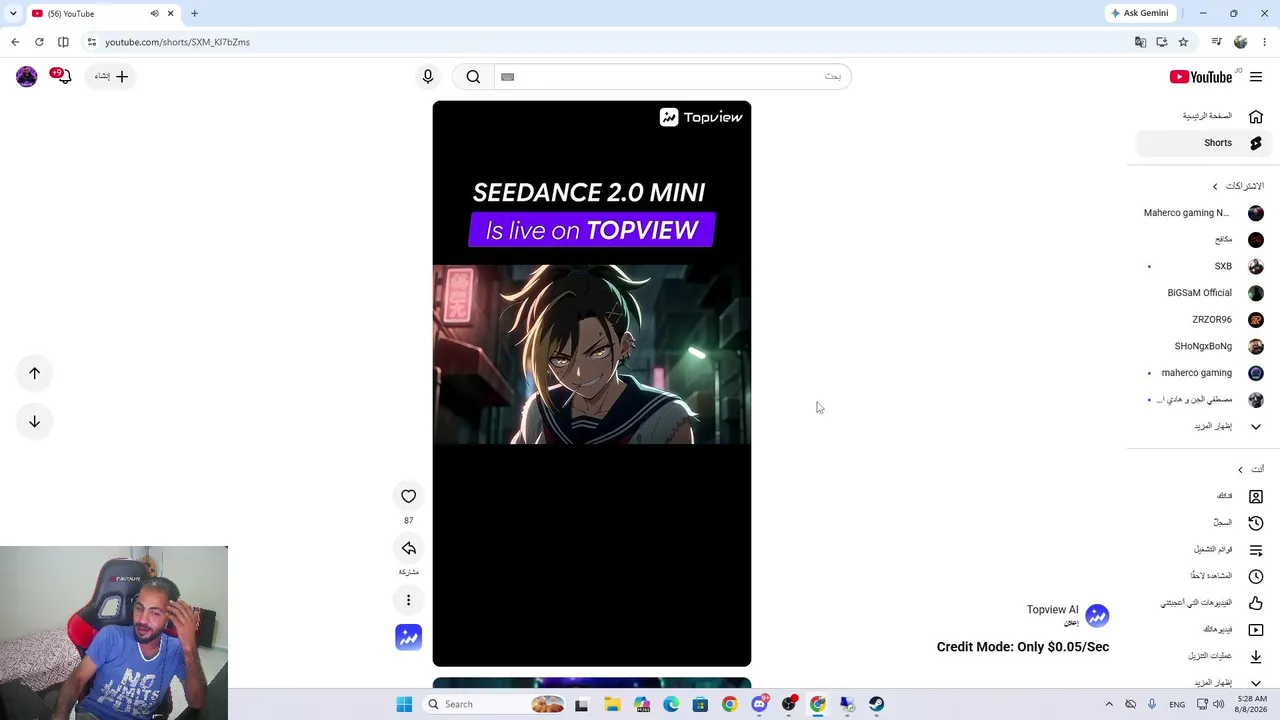Open Your Videos in the sidebar

coord(1203,630)
